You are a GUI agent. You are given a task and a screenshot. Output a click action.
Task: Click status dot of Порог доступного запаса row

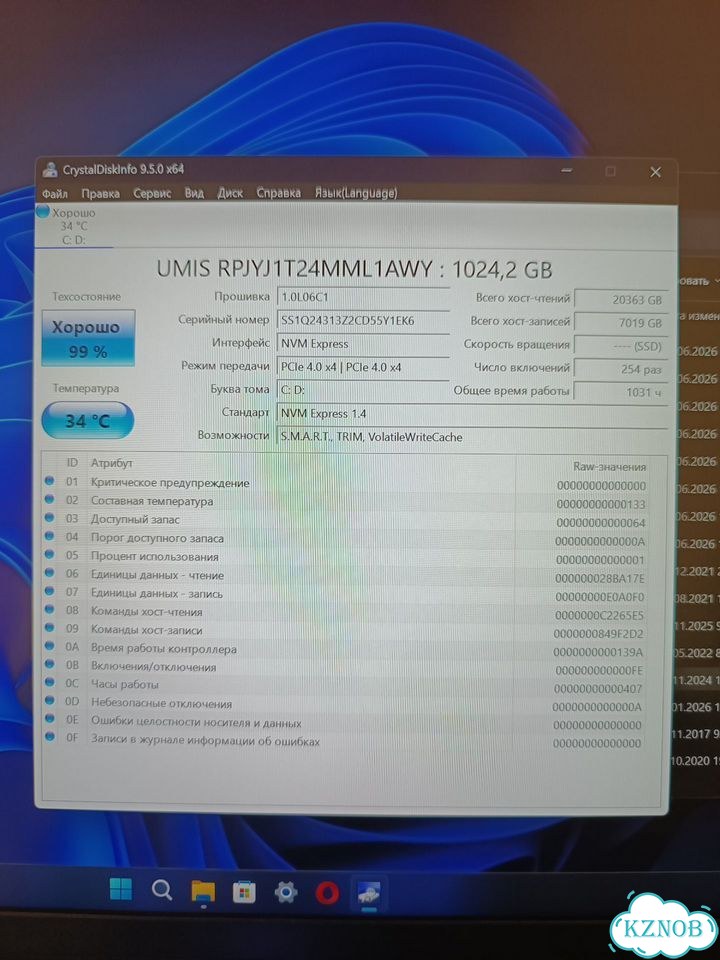click(50, 536)
